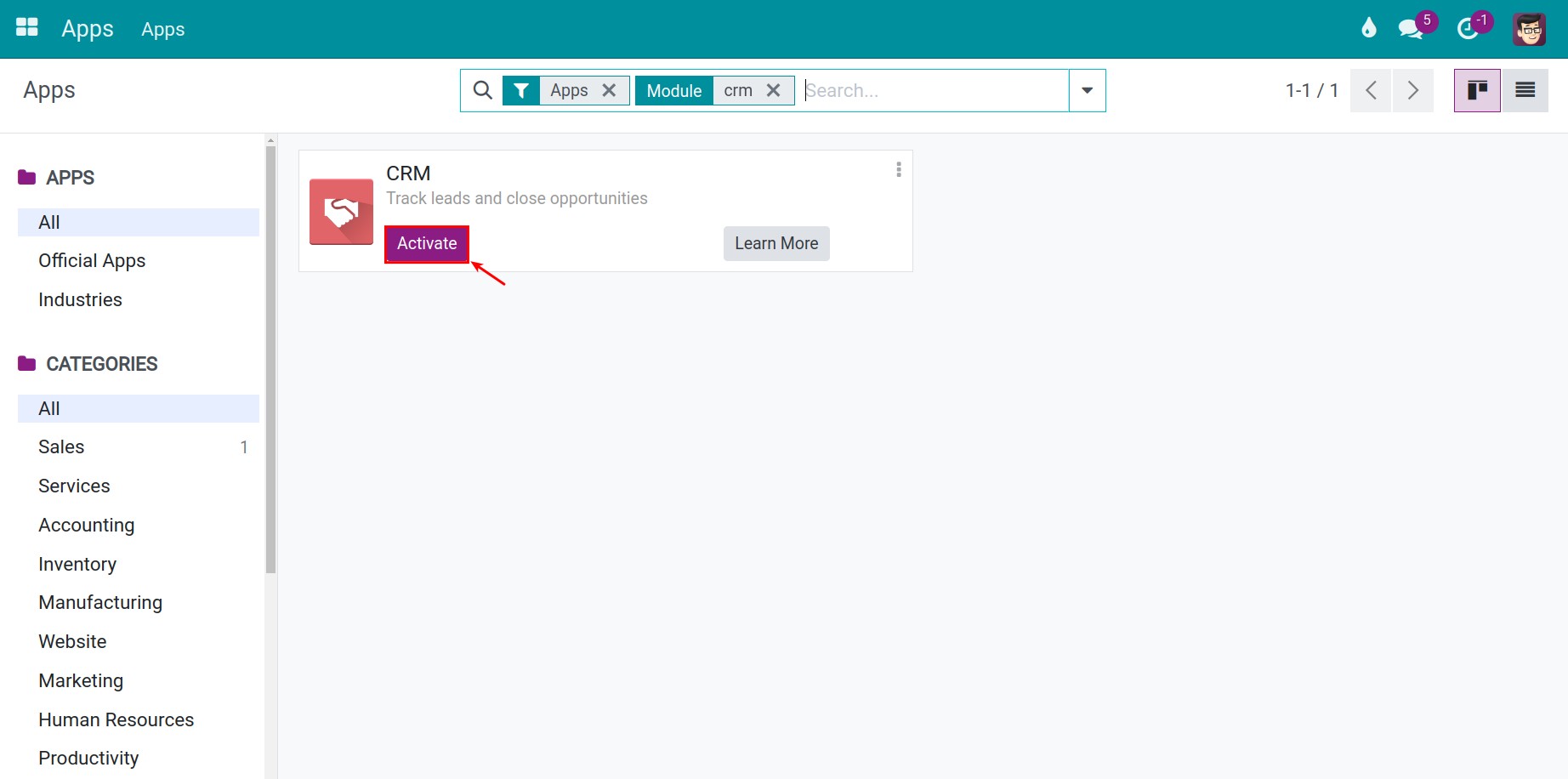Open the user avatar menu
Image resolution: width=1568 pixels, height=779 pixels.
[x=1529, y=29]
